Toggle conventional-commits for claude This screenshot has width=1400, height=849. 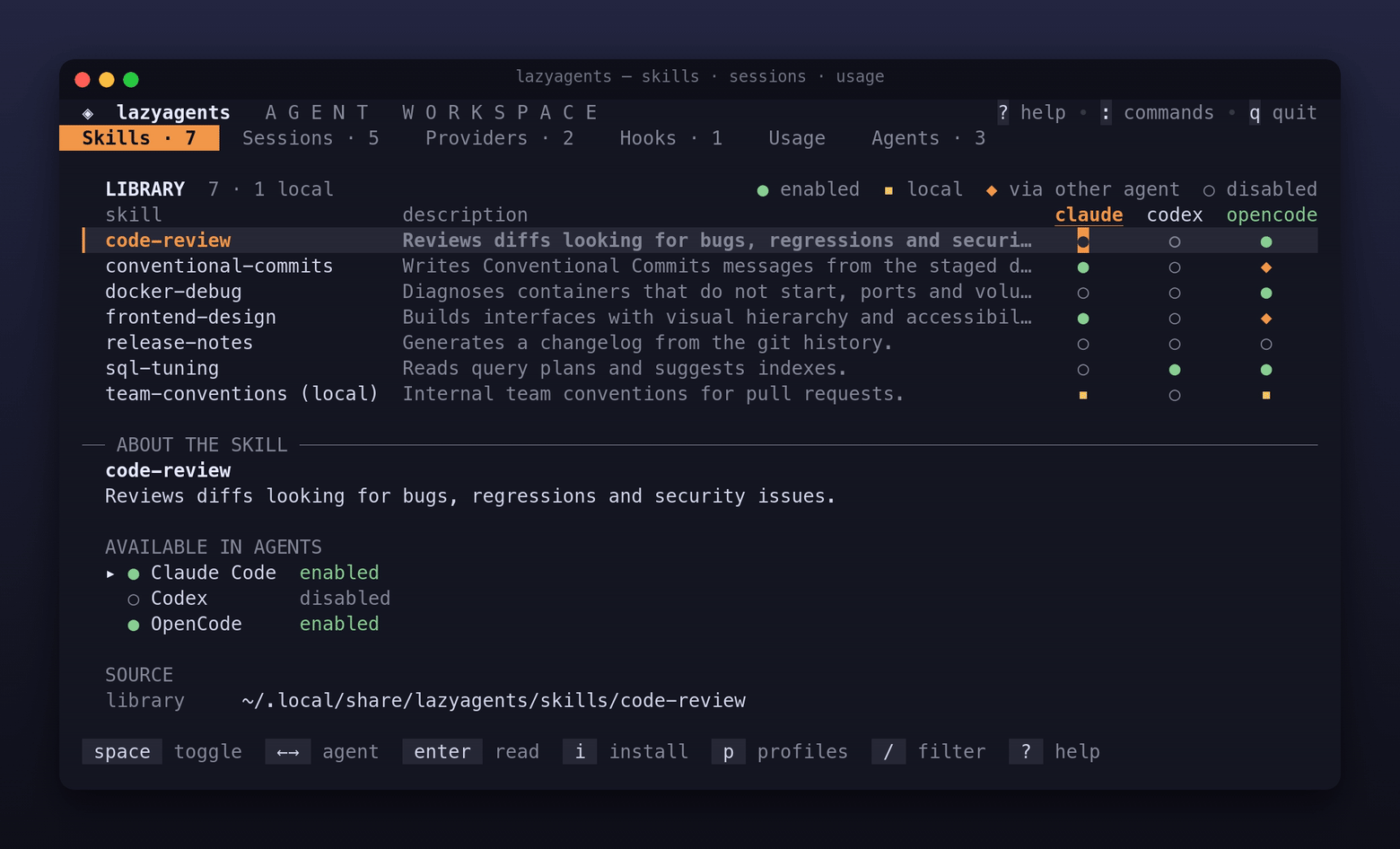tap(1083, 267)
